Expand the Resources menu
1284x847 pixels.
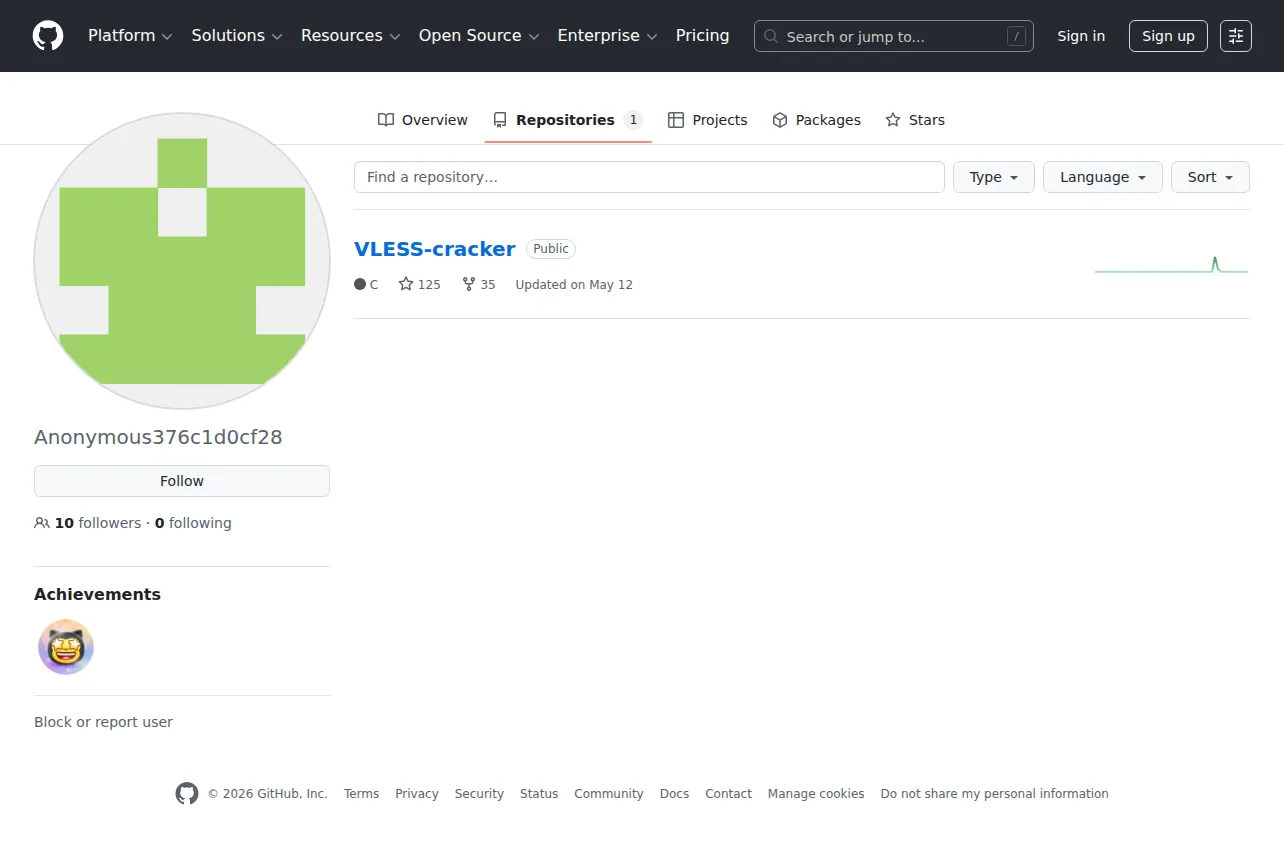tap(351, 36)
